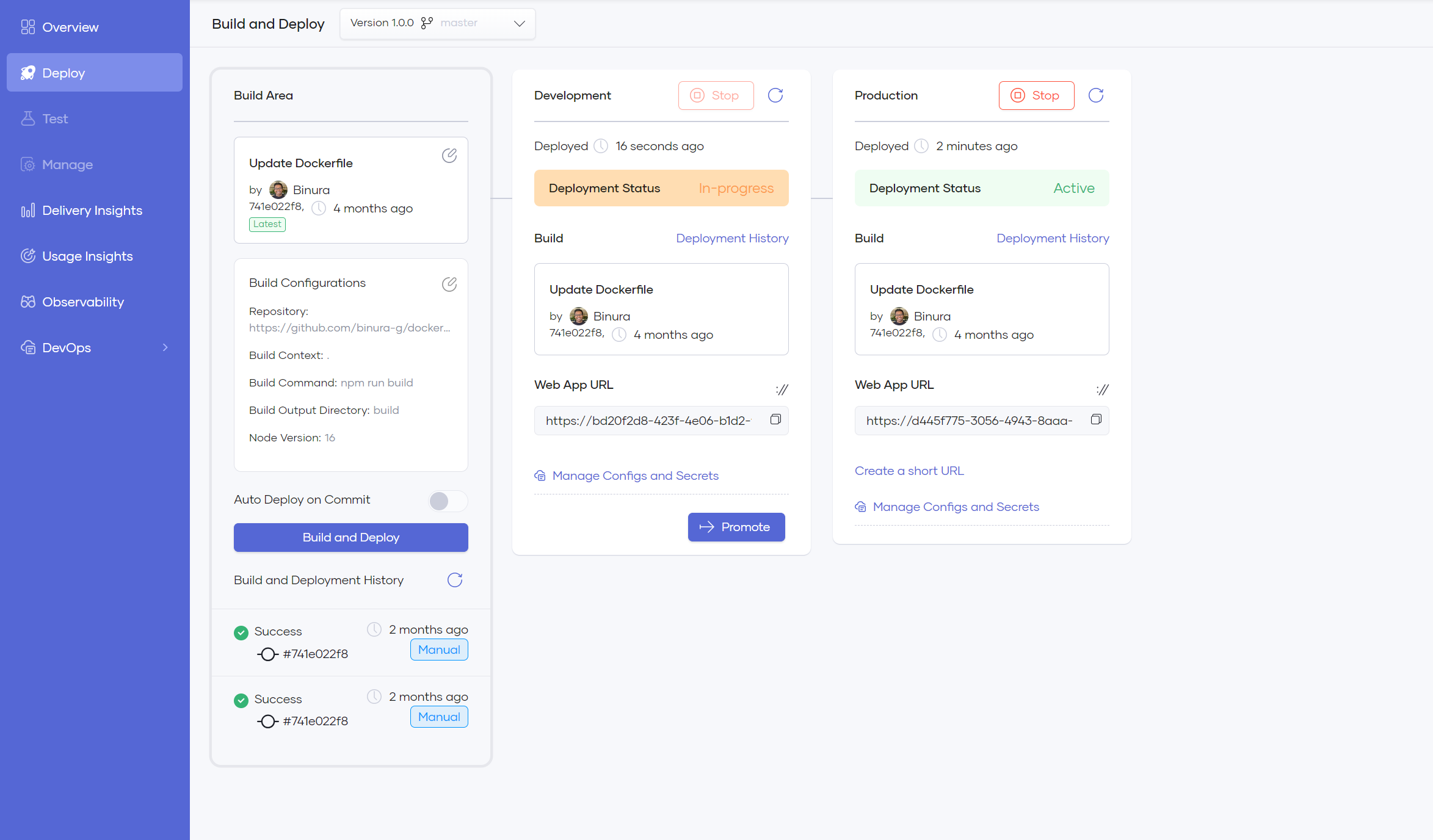Edit Build Configurations via pencil icon
The width and height of the screenshot is (1433, 840).
449,284
